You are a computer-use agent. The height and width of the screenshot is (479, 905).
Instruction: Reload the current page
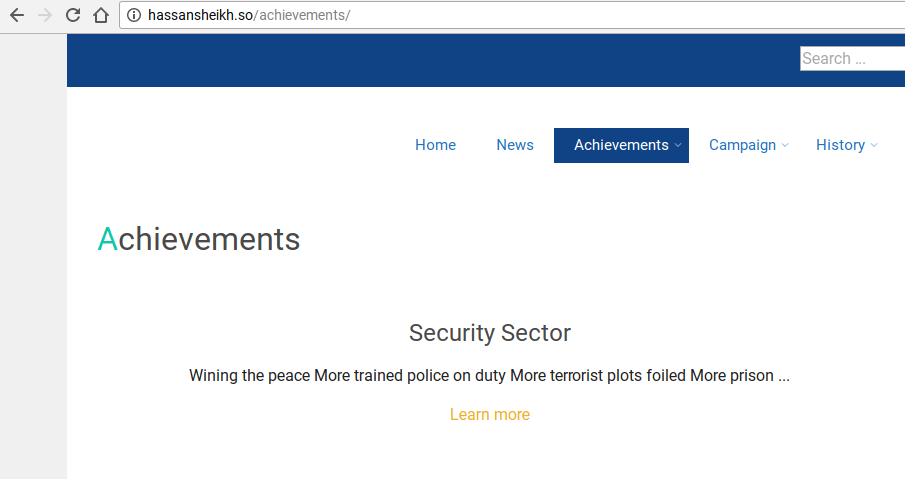click(x=72, y=15)
